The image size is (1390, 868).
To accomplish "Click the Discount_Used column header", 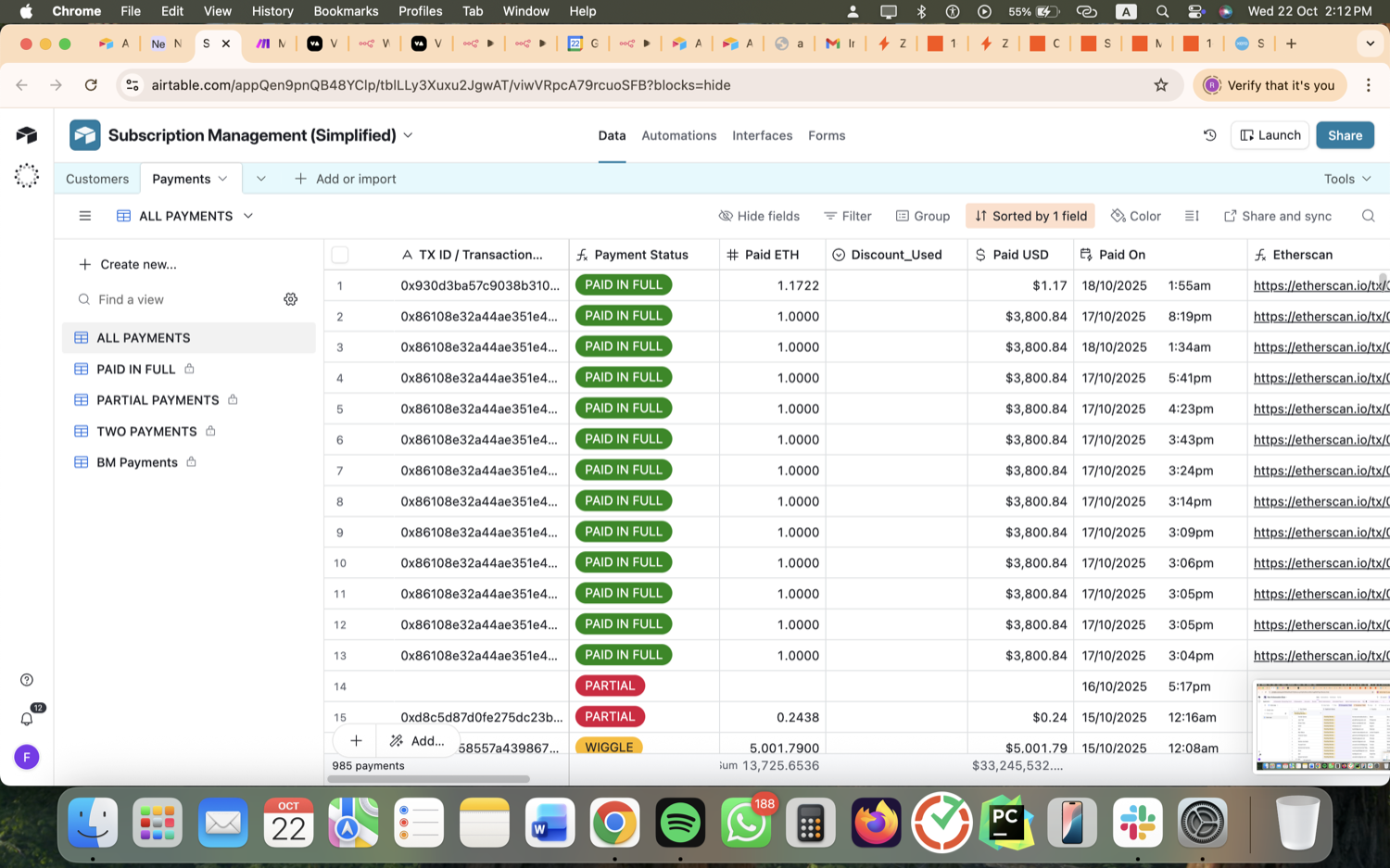I will (x=896, y=255).
